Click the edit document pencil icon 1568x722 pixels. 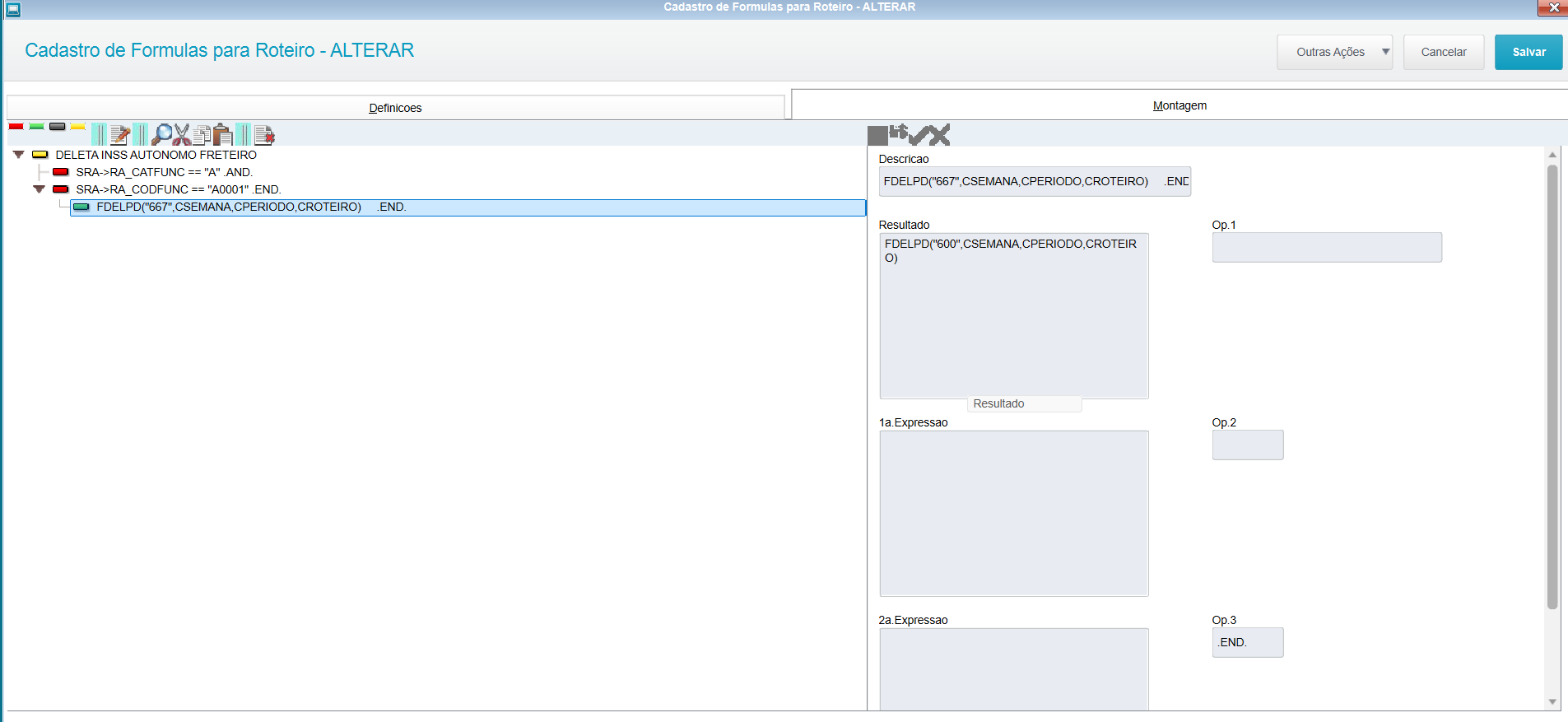120,134
